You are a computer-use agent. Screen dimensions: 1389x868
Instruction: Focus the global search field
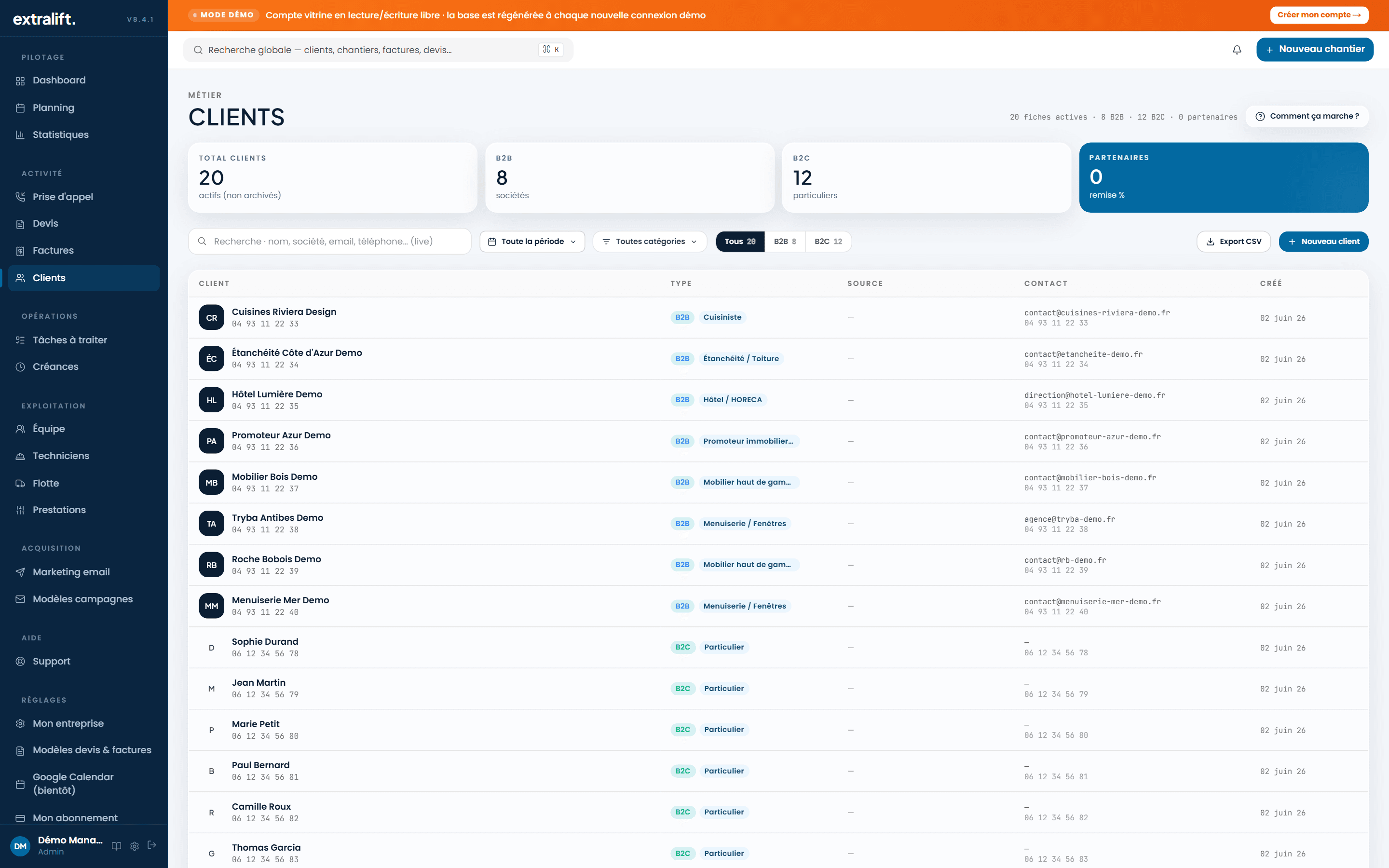click(378, 50)
